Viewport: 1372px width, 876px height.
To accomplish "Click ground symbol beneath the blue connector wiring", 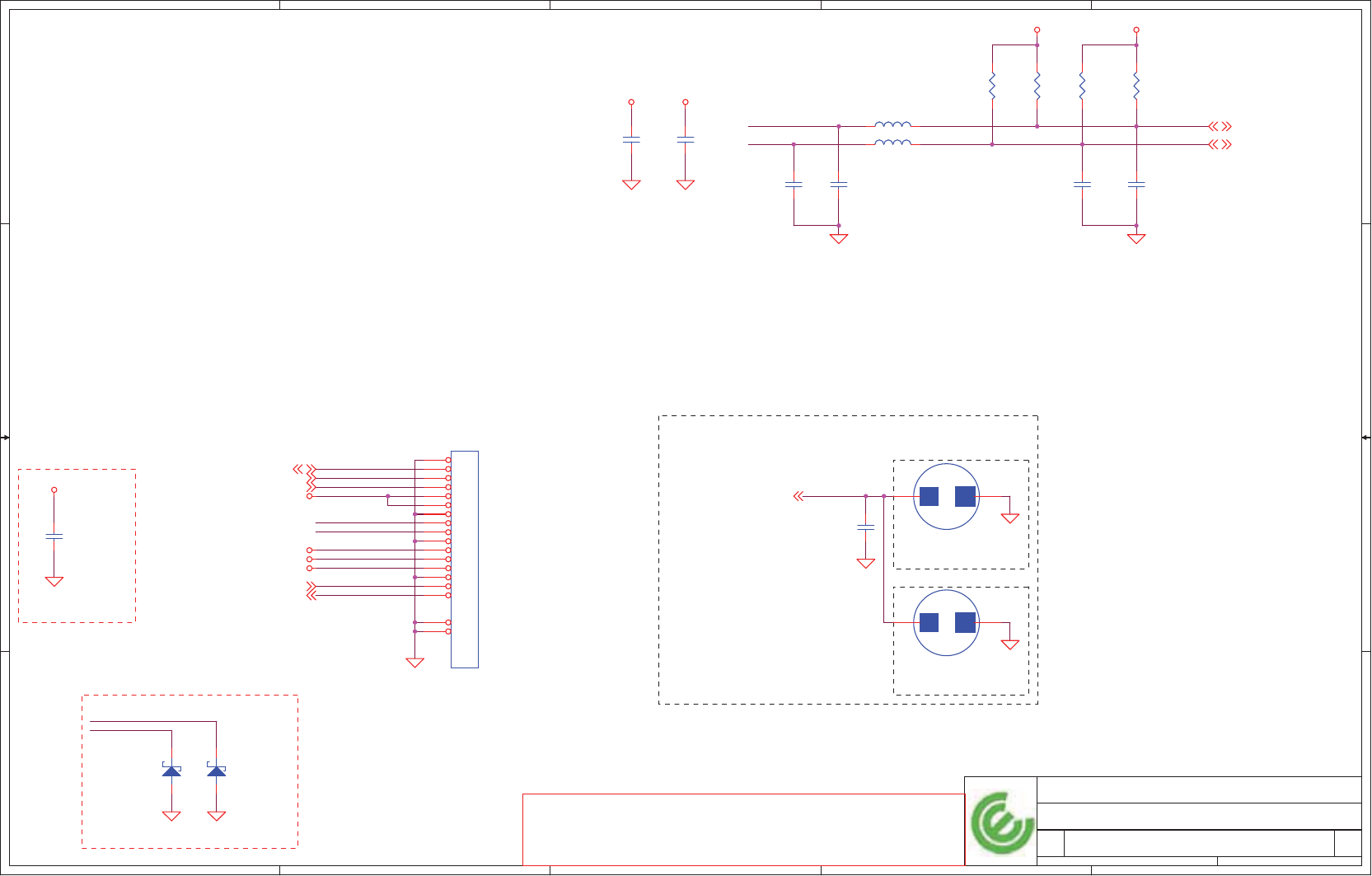I will 415,663.
